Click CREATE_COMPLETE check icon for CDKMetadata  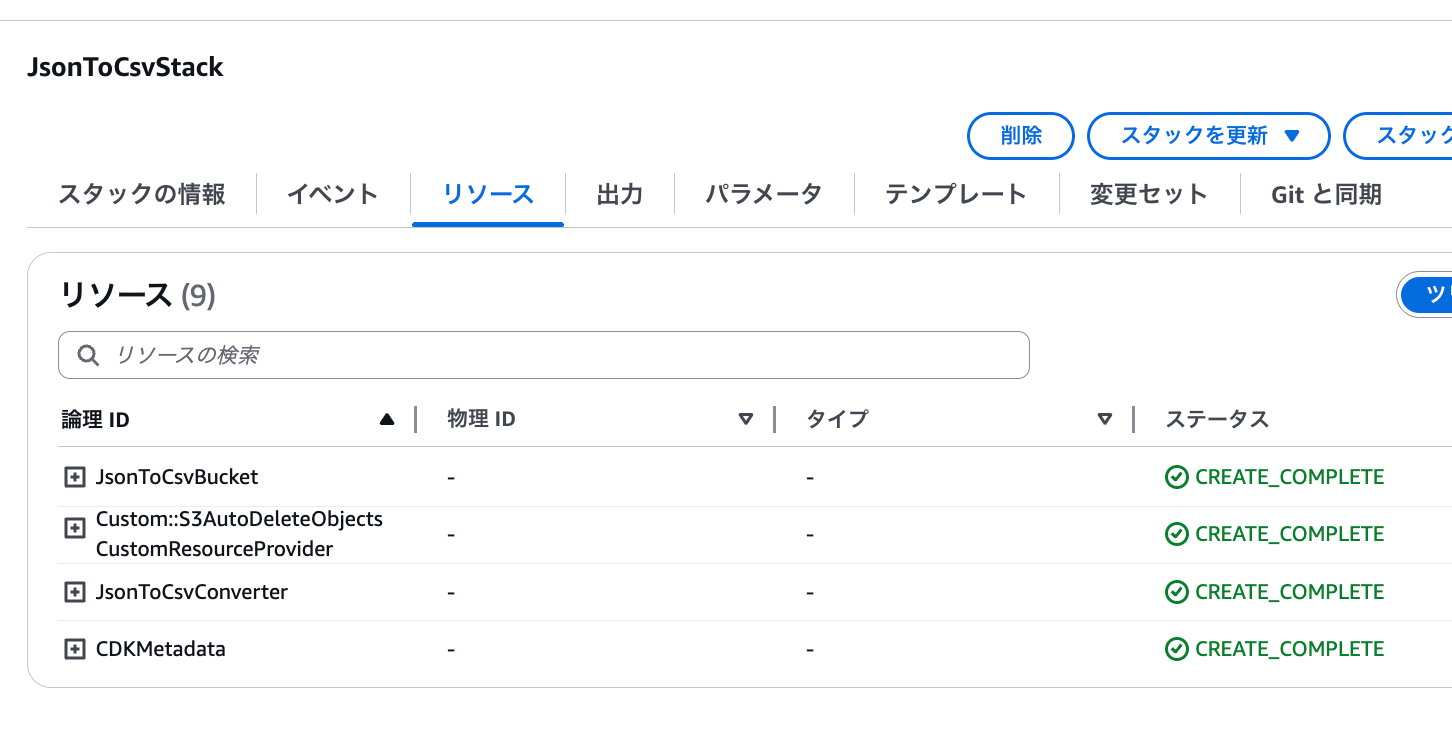tap(1176, 649)
